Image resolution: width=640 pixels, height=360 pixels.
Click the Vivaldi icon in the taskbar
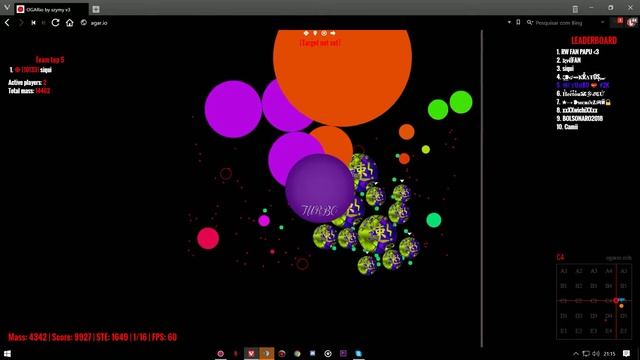pos(251,353)
